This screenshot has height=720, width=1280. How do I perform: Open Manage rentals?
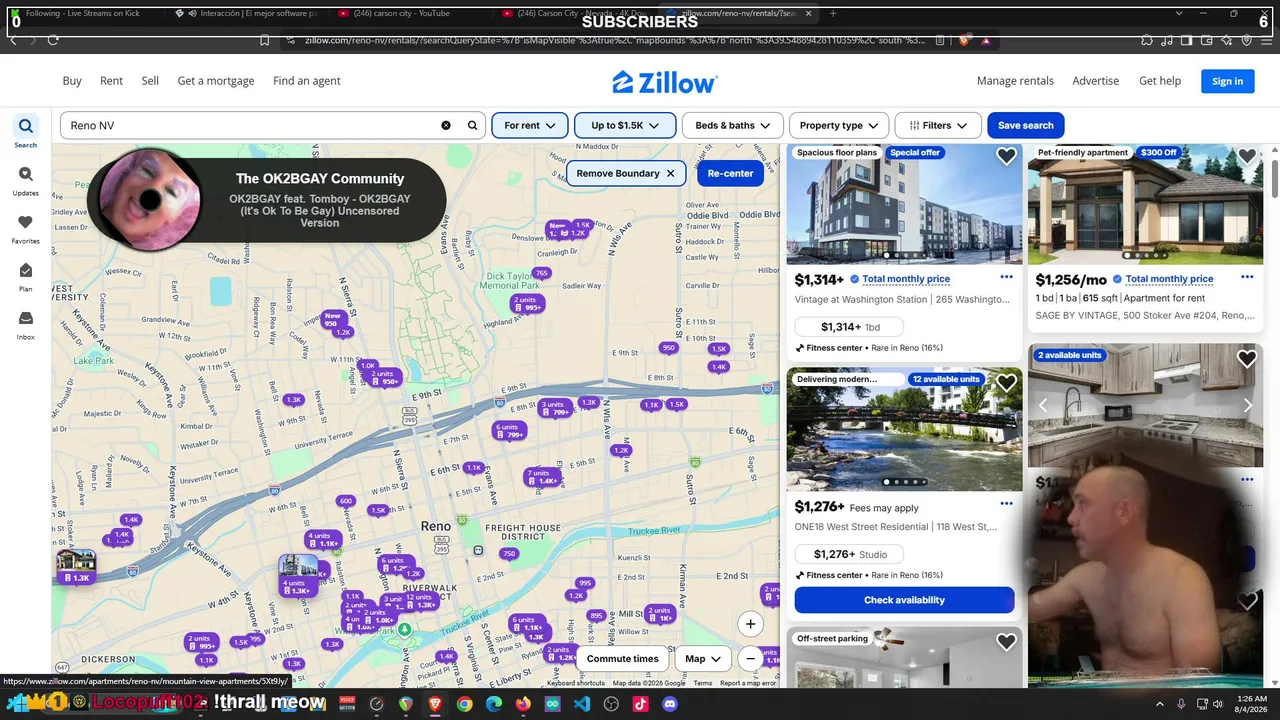point(1015,81)
